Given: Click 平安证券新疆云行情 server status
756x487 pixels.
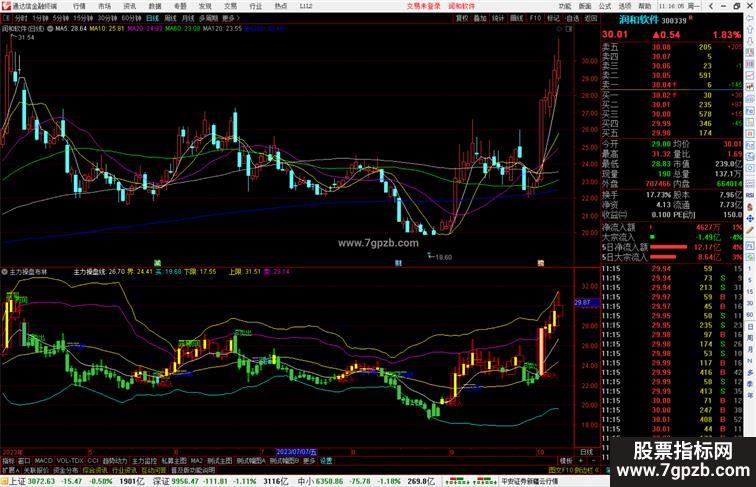Looking at the screenshot, I should click(529, 481).
